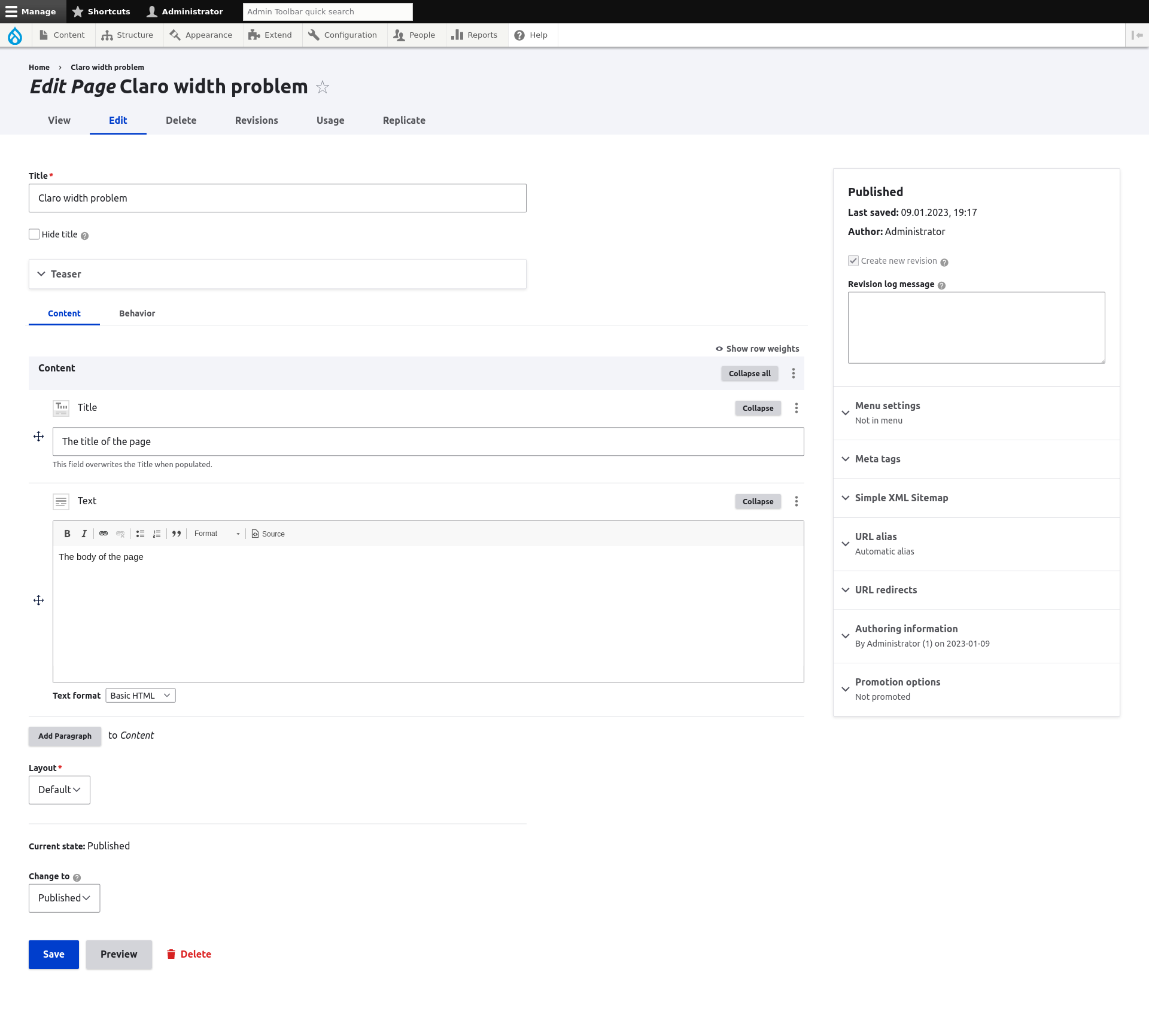Click the Drupal logo in the admin toolbar
1149x1036 pixels.
15,35
